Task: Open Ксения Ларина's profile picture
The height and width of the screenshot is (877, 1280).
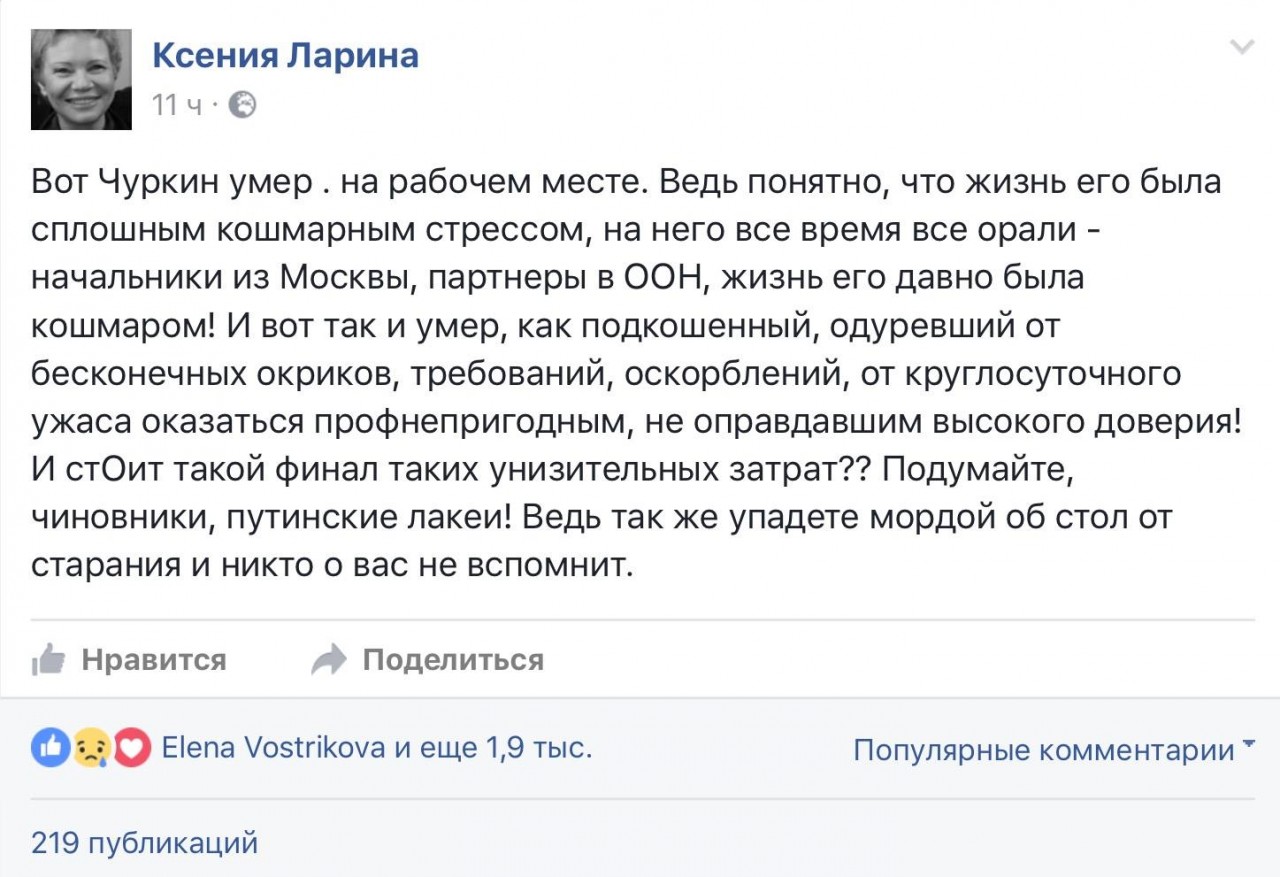Action: [x=81, y=79]
